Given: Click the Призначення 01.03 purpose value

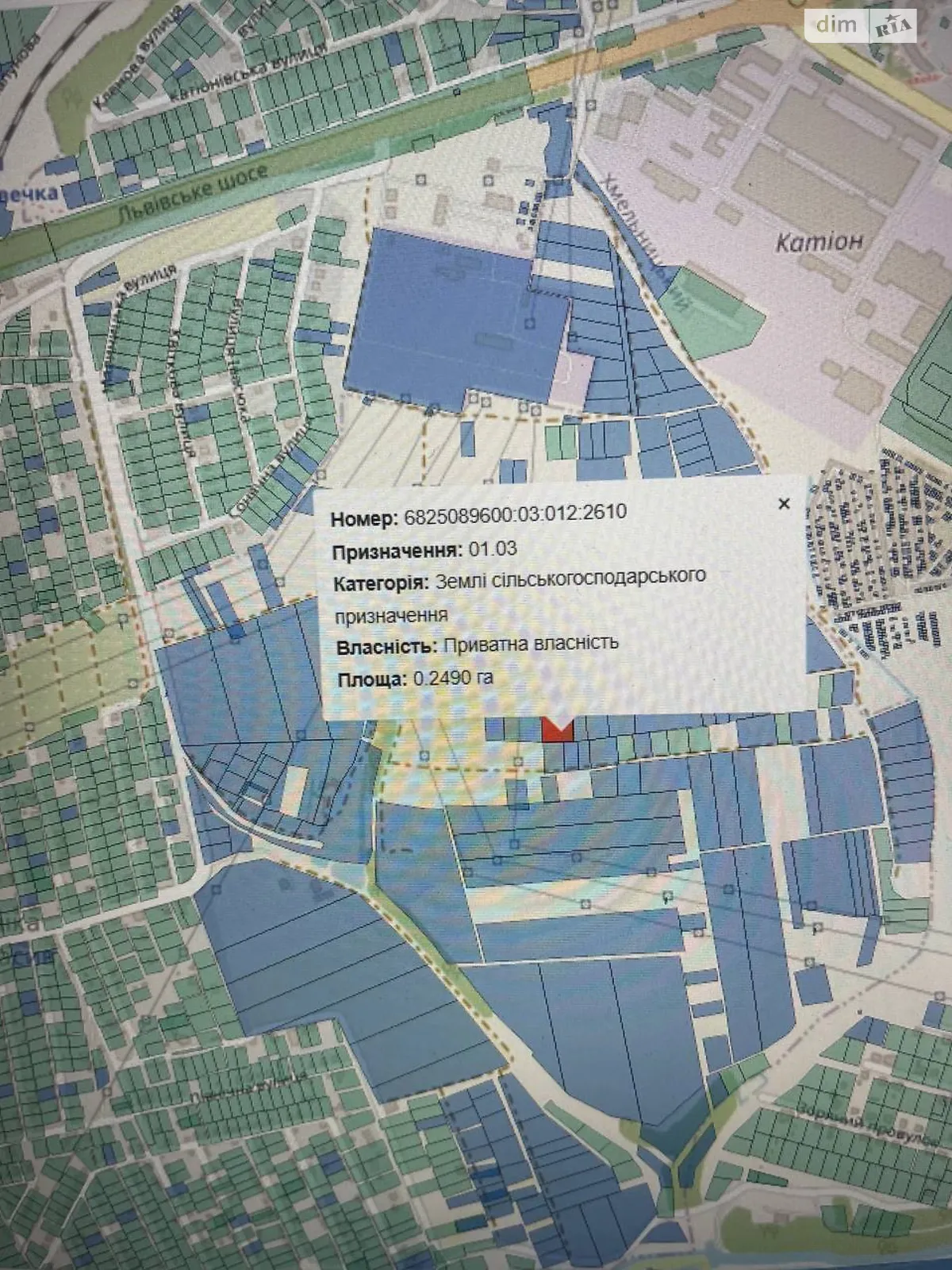Looking at the screenshot, I should [x=492, y=549].
